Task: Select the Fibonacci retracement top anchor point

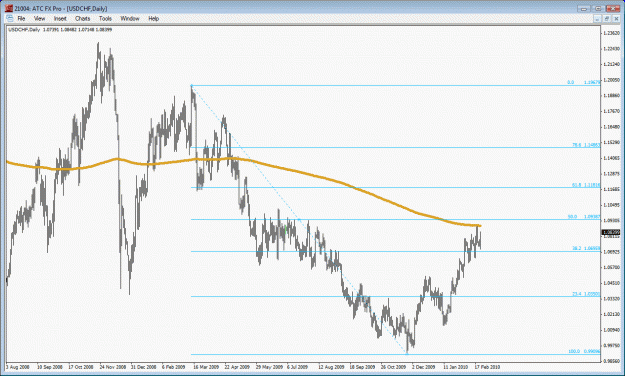Action: pyautogui.click(x=192, y=85)
